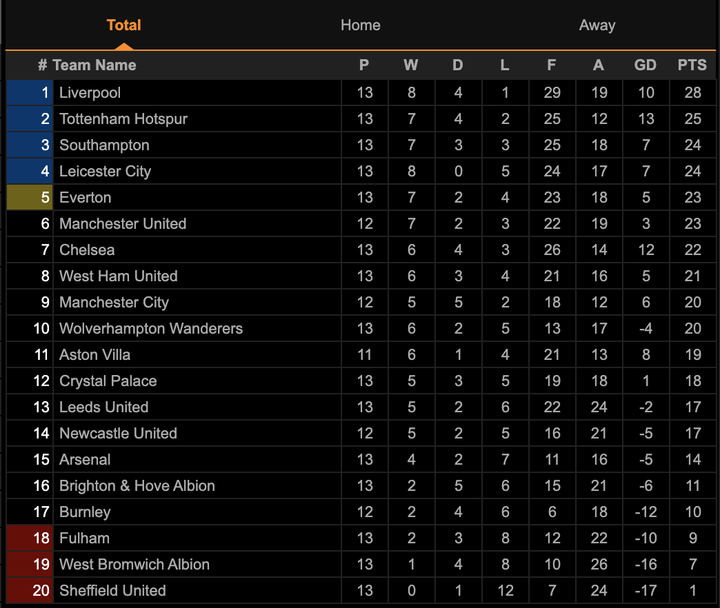Switch to the Total standings tab

[x=123, y=25]
